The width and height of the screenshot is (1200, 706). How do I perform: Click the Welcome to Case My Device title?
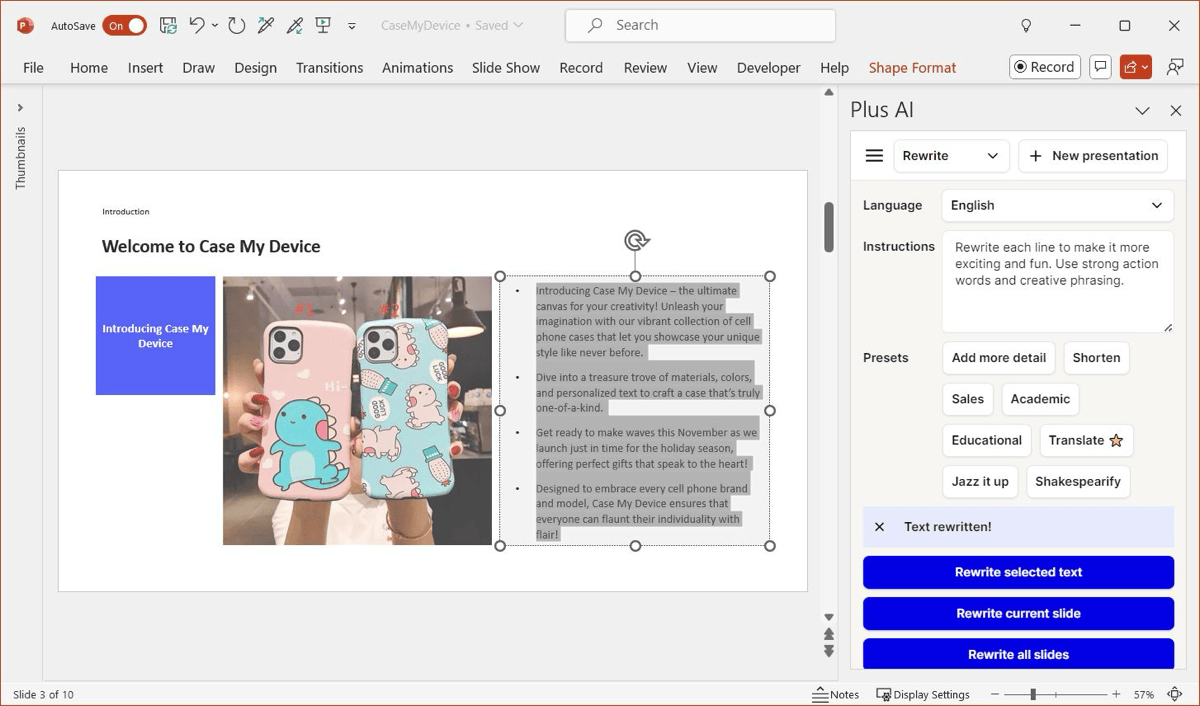[x=211, y=246]
